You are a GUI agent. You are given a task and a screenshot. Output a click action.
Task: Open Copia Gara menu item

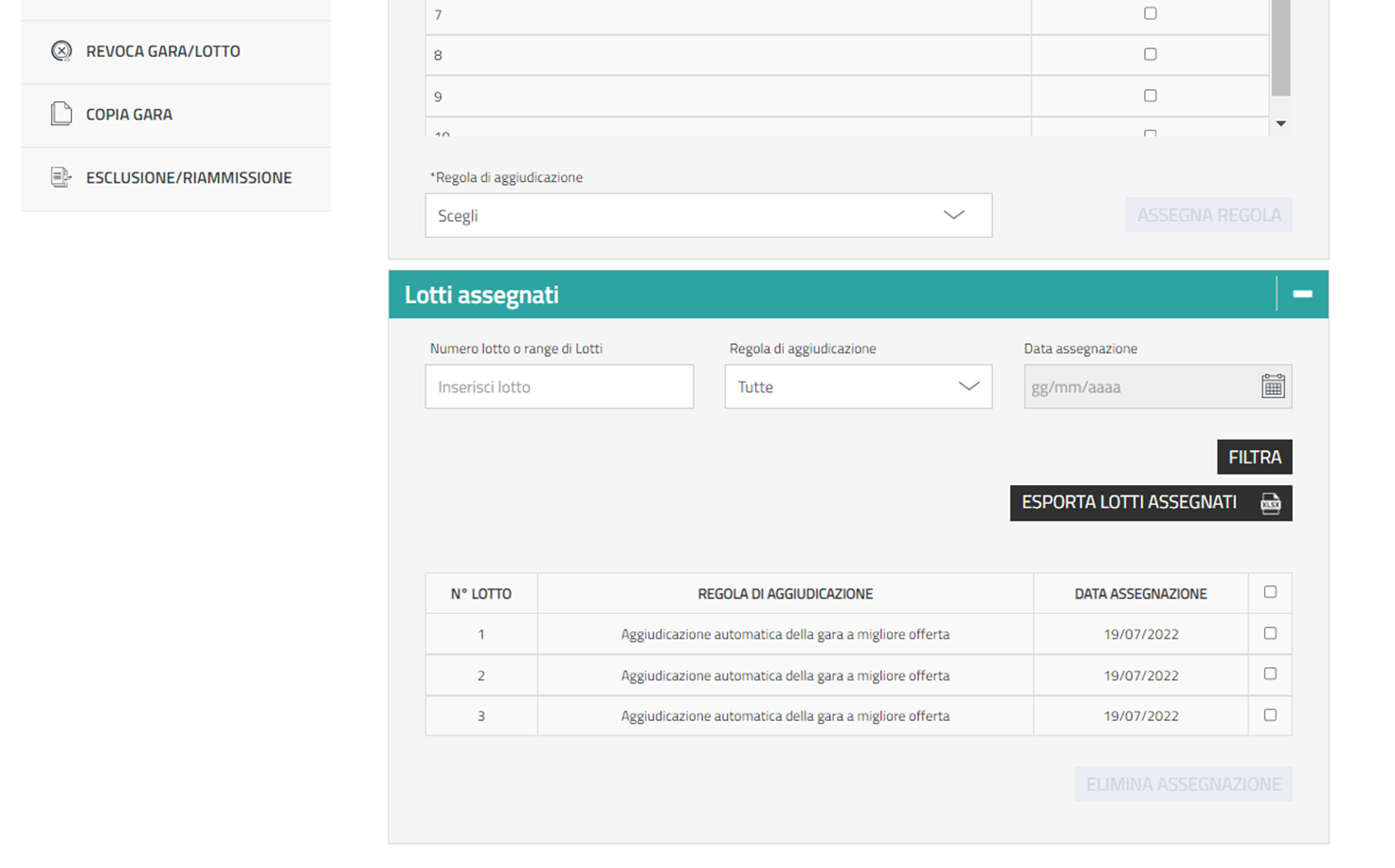tap(129, 115)
